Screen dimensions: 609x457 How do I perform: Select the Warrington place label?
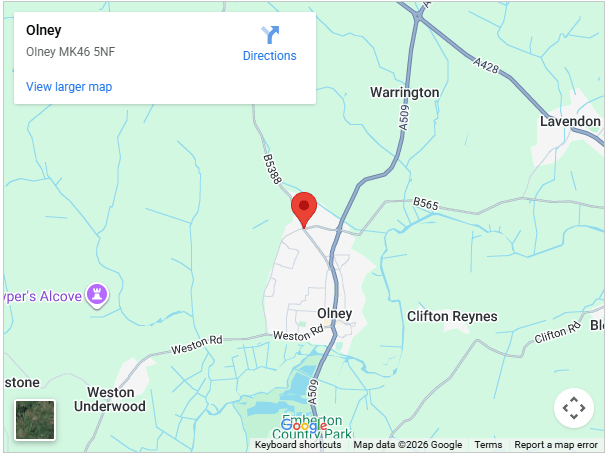[x=405, y=92]
